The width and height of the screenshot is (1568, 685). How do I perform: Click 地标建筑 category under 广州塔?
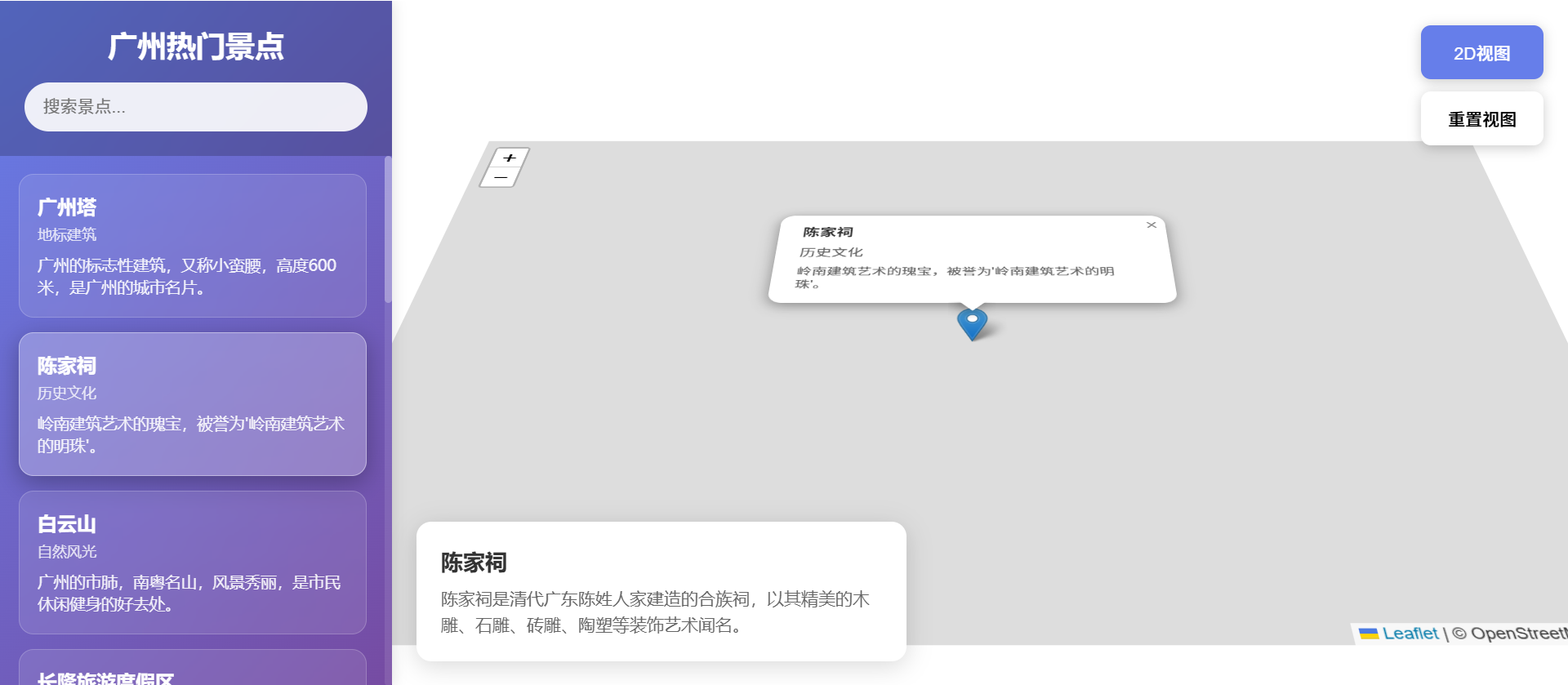(x=67, y=235)
